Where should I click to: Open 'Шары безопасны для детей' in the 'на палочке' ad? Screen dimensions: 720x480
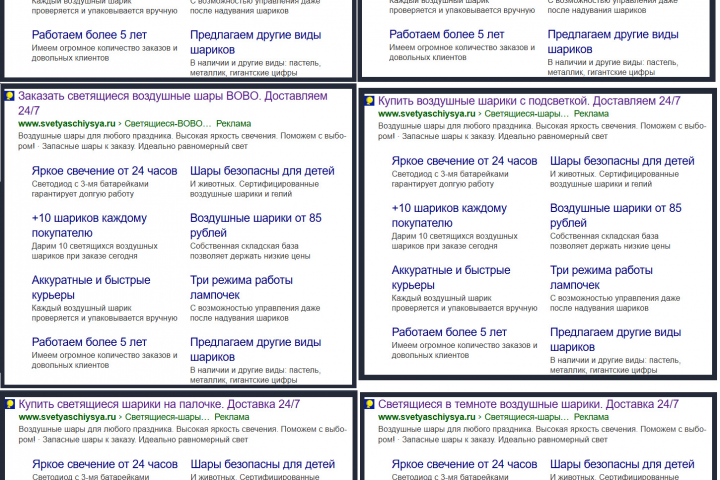coord(263,464)
